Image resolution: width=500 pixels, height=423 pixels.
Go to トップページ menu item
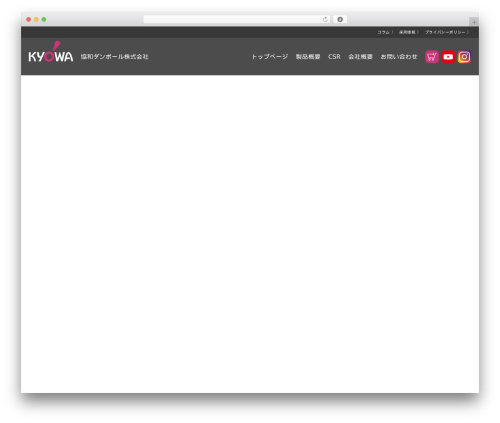click(x=270, y=57)
